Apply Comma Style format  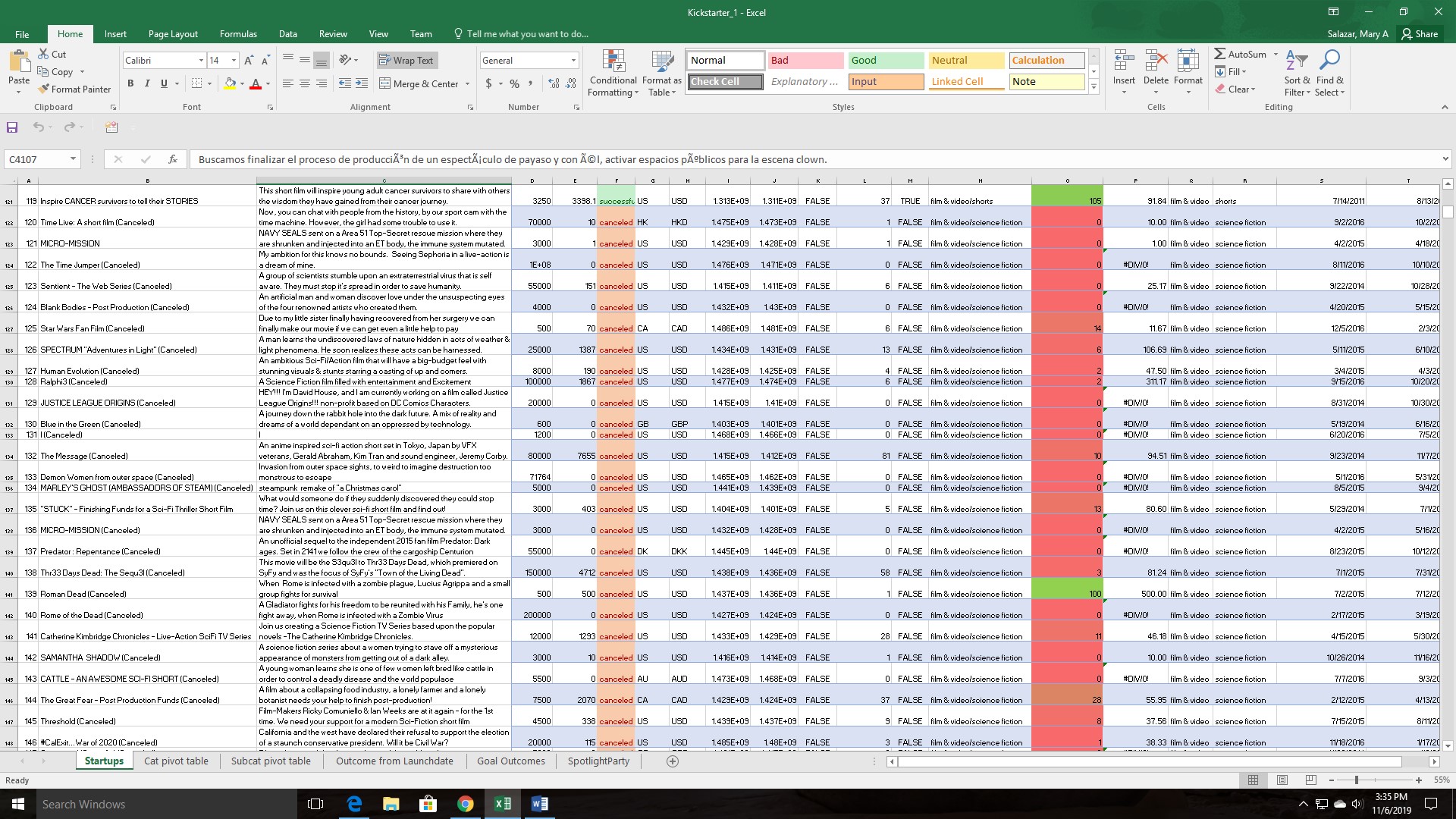[x=531, y=83]
